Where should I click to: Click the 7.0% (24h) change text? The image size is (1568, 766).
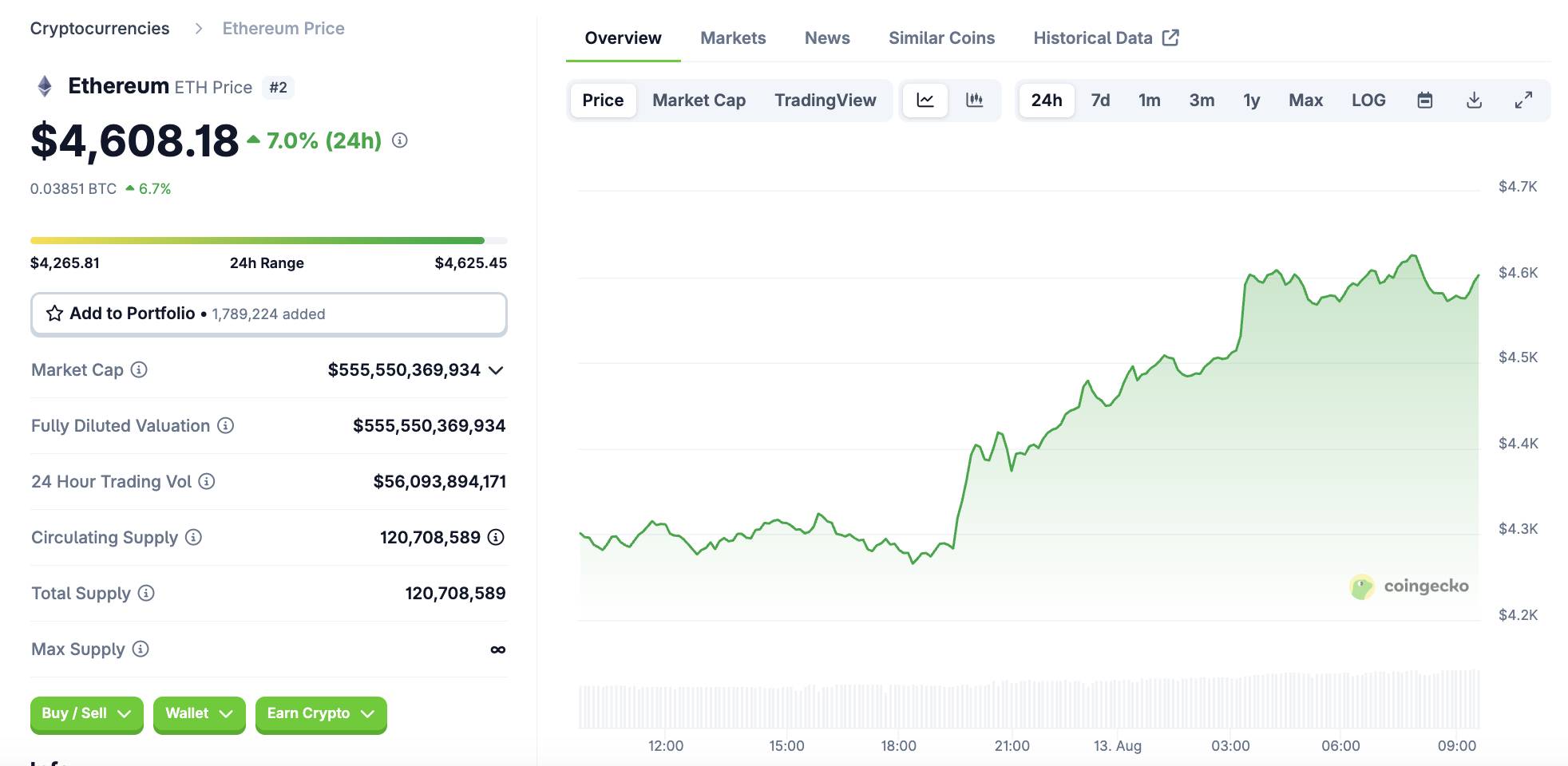(324, 140)
